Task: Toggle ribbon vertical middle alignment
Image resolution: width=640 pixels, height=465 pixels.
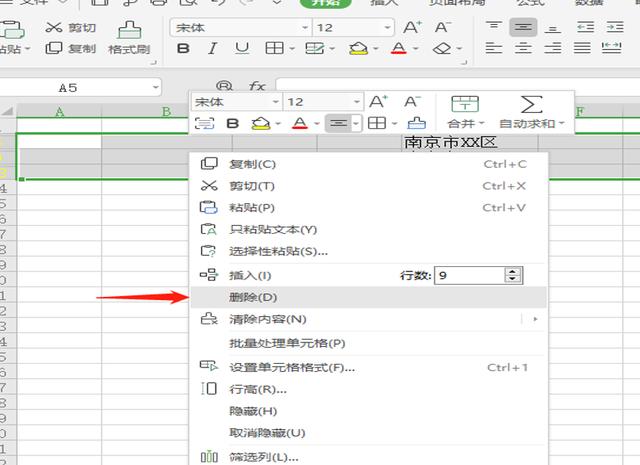Action: pos(523,27)
